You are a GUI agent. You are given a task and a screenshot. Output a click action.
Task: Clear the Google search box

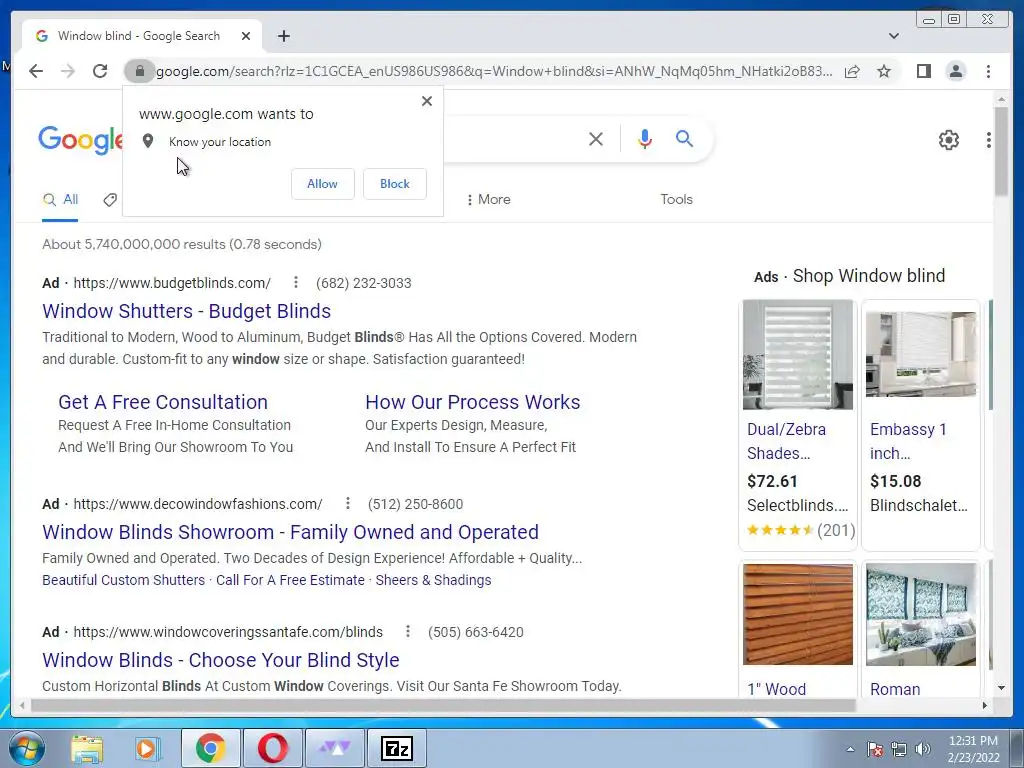(596, 138)
